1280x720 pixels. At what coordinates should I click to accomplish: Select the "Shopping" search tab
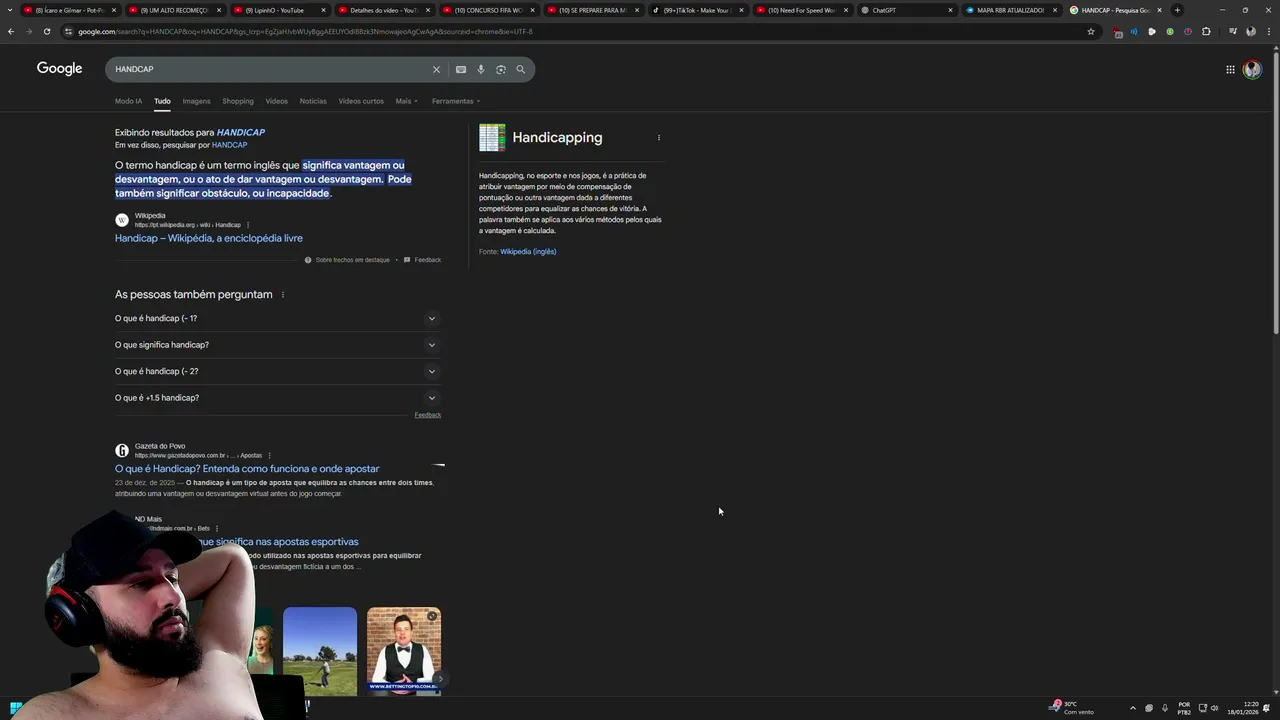[238, 101]
